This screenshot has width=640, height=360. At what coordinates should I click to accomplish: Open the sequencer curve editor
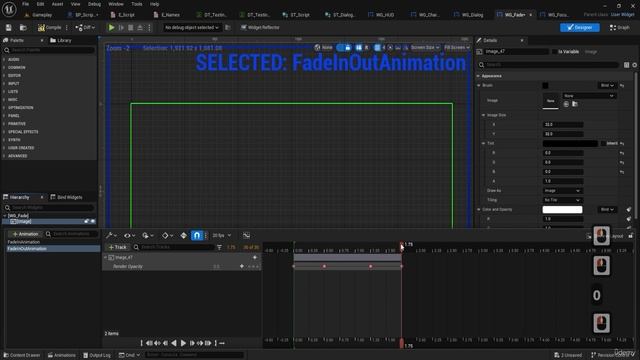click(x=247, y=236)
